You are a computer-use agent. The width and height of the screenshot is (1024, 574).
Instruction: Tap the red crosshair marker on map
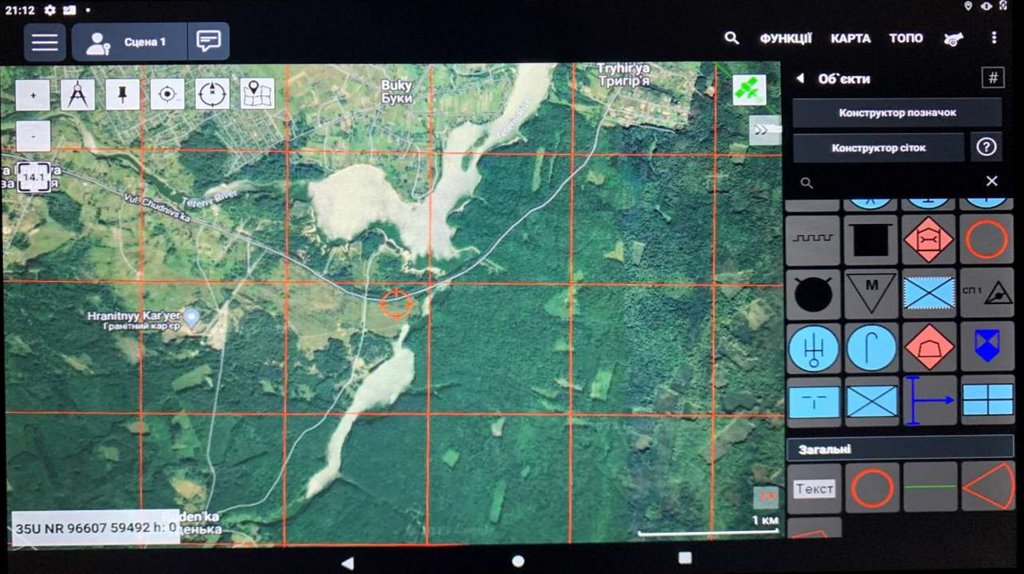(396, 304)
